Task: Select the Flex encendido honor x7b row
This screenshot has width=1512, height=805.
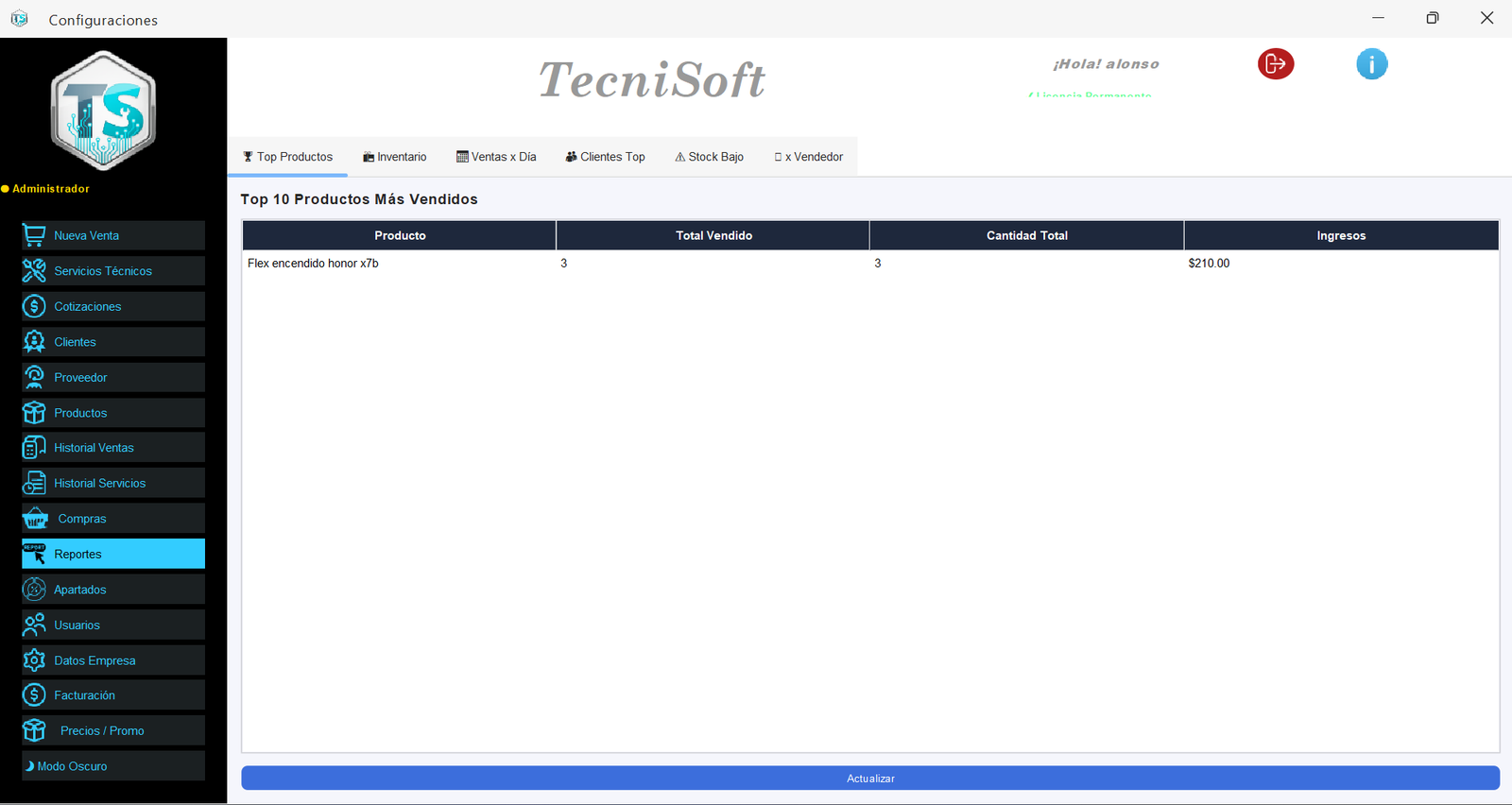Action: pos(870,264)
